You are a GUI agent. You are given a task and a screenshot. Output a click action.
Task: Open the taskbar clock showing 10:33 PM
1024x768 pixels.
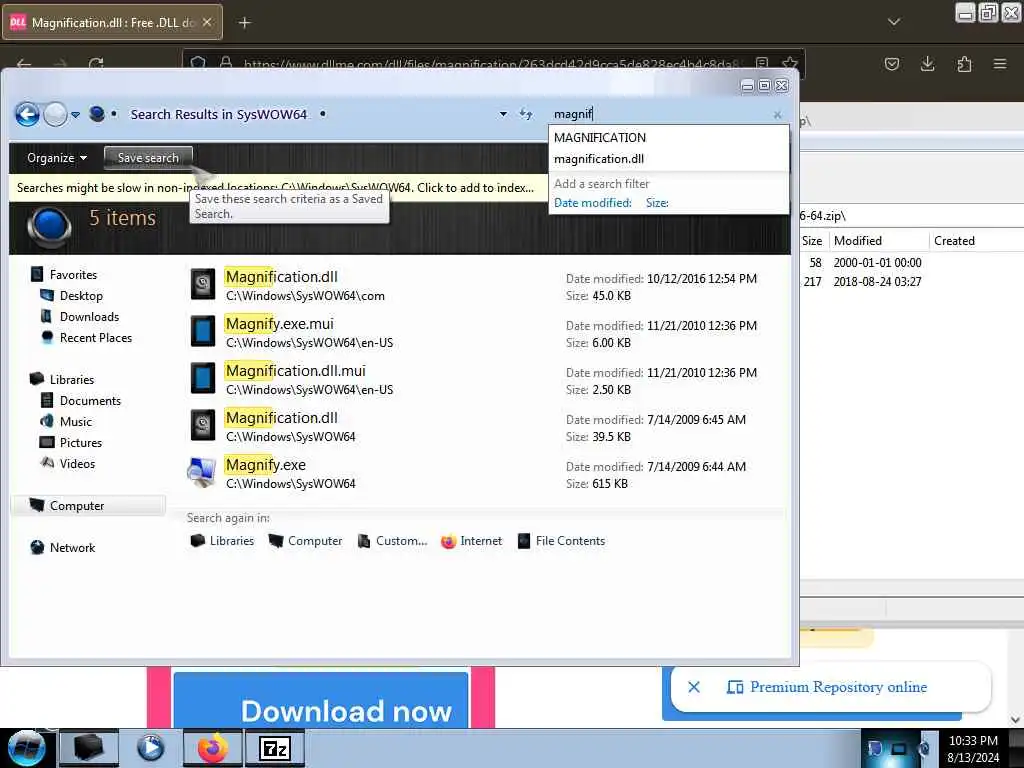[x=973, y=749]
